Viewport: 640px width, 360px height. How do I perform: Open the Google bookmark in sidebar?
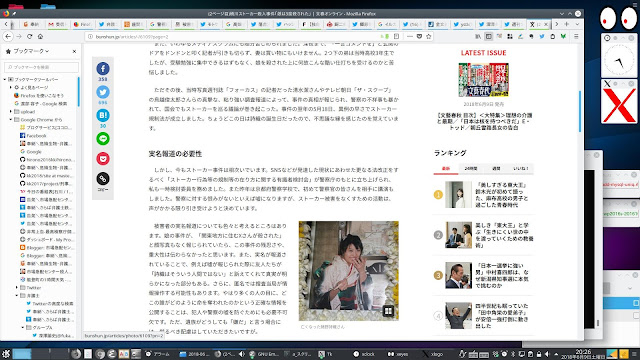31,151
